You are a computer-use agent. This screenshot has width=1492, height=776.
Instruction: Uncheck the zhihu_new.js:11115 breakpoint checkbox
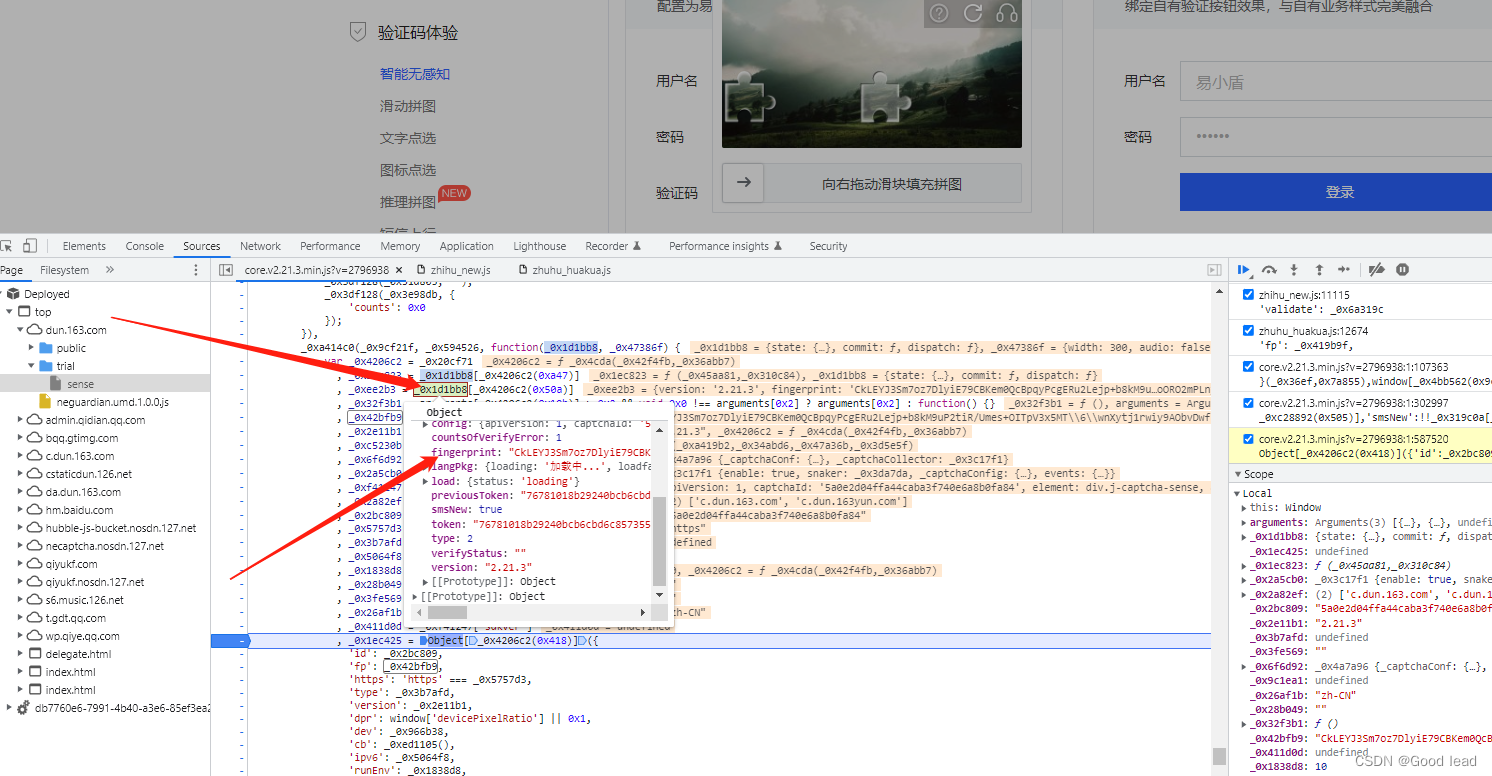pos(1247,294)
